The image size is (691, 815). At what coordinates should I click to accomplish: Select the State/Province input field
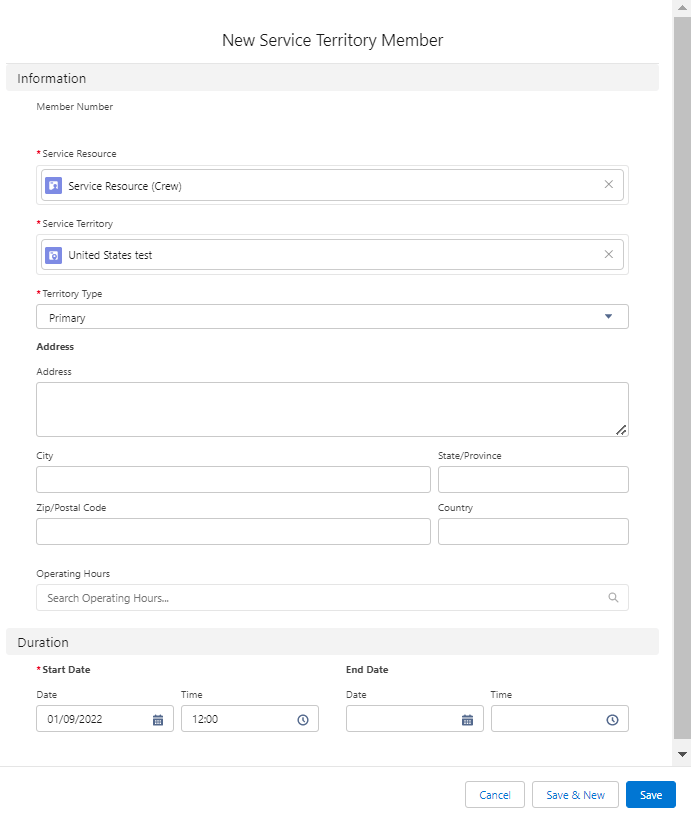[x=533, y=480]
